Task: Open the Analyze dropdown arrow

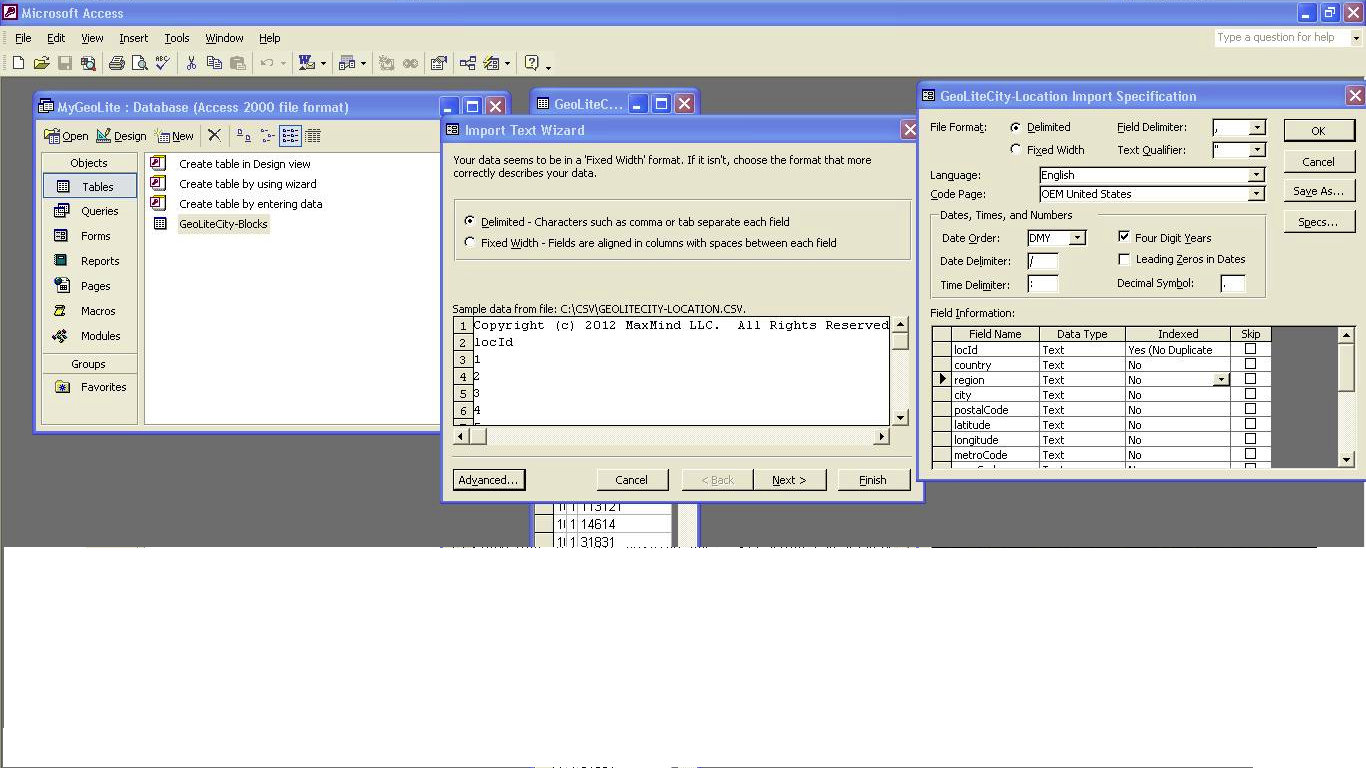Action: (x=363, y=63)
